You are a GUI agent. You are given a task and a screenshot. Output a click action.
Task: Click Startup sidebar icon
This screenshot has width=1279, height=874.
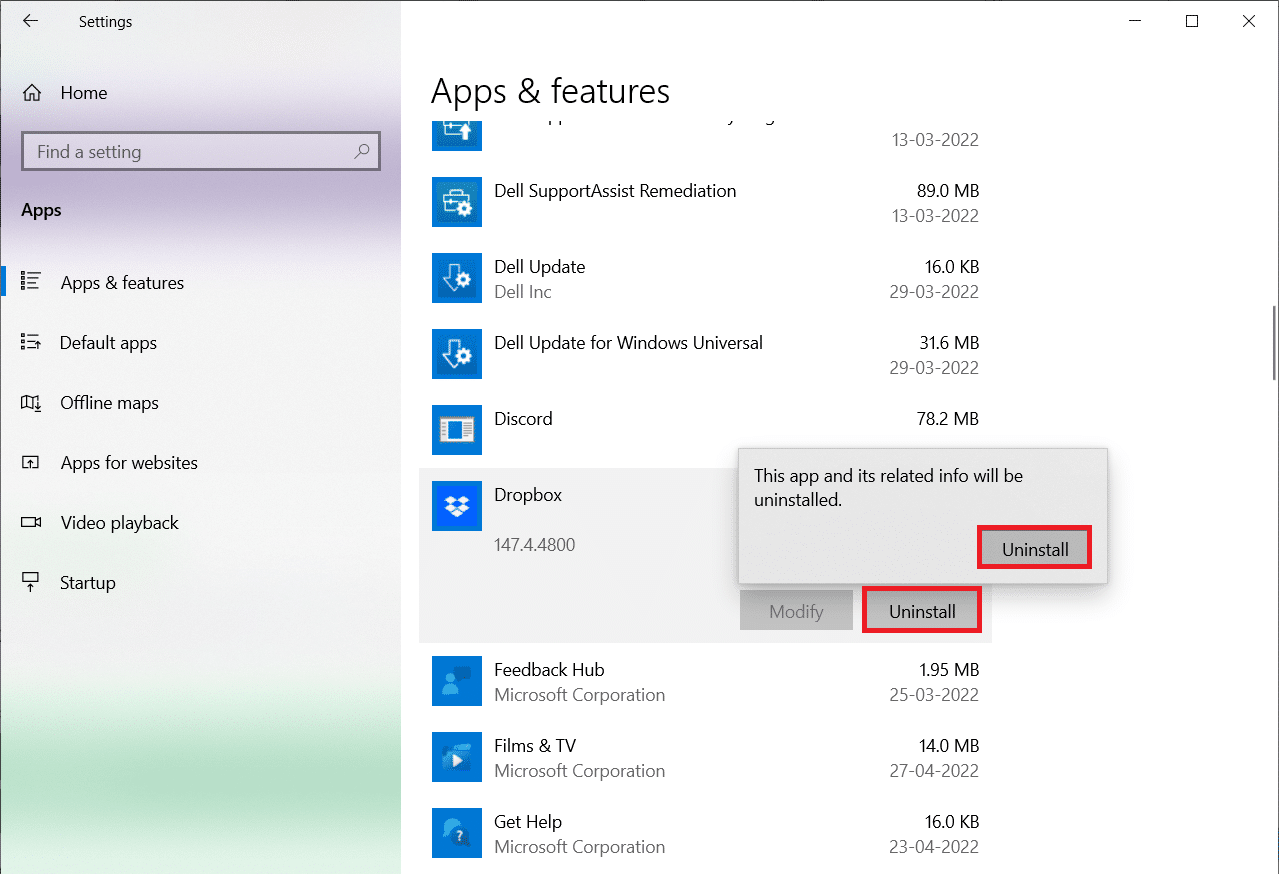[x=30, y=582]
